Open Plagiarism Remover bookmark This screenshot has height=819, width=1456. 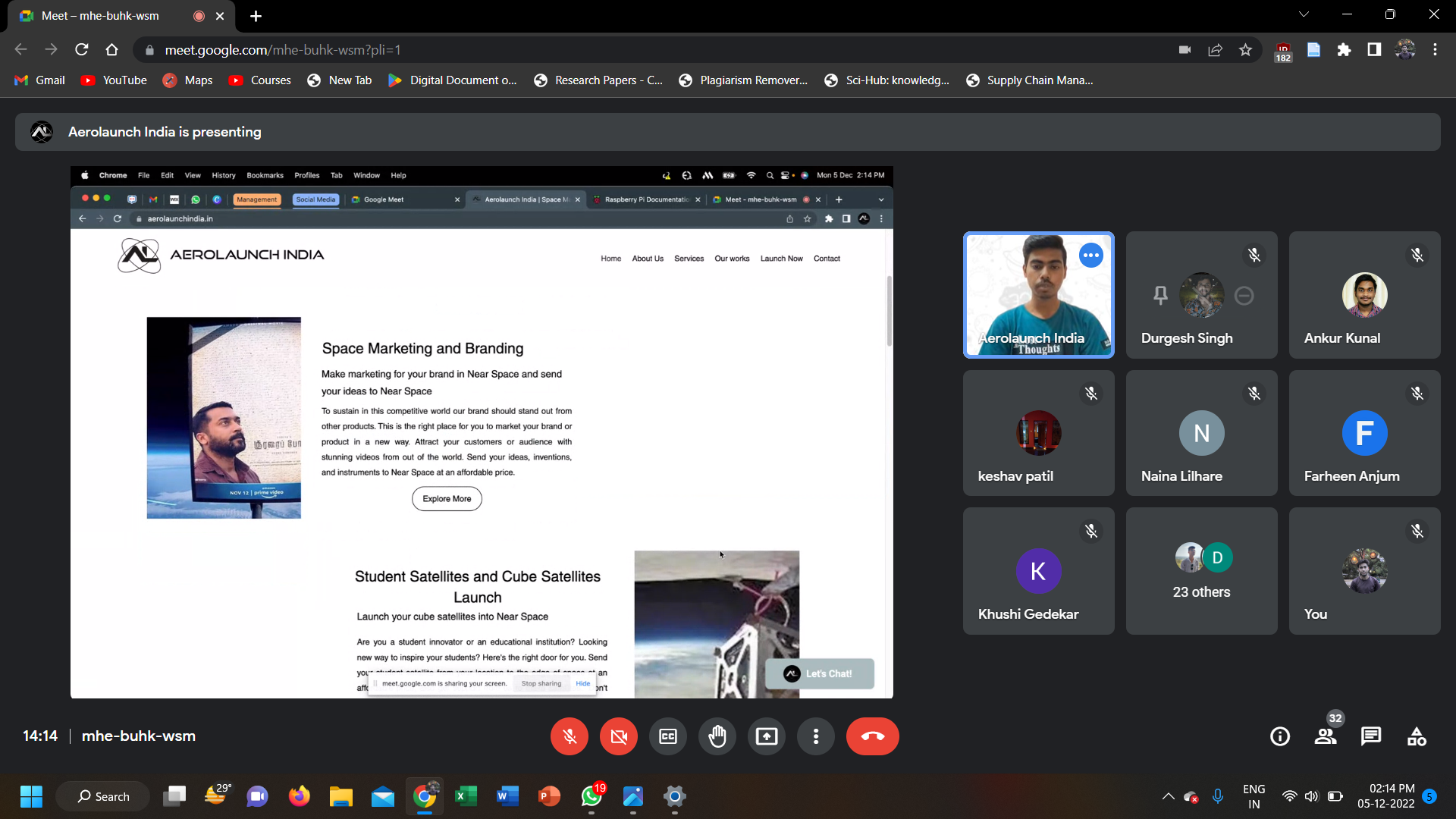click(743, 80)
